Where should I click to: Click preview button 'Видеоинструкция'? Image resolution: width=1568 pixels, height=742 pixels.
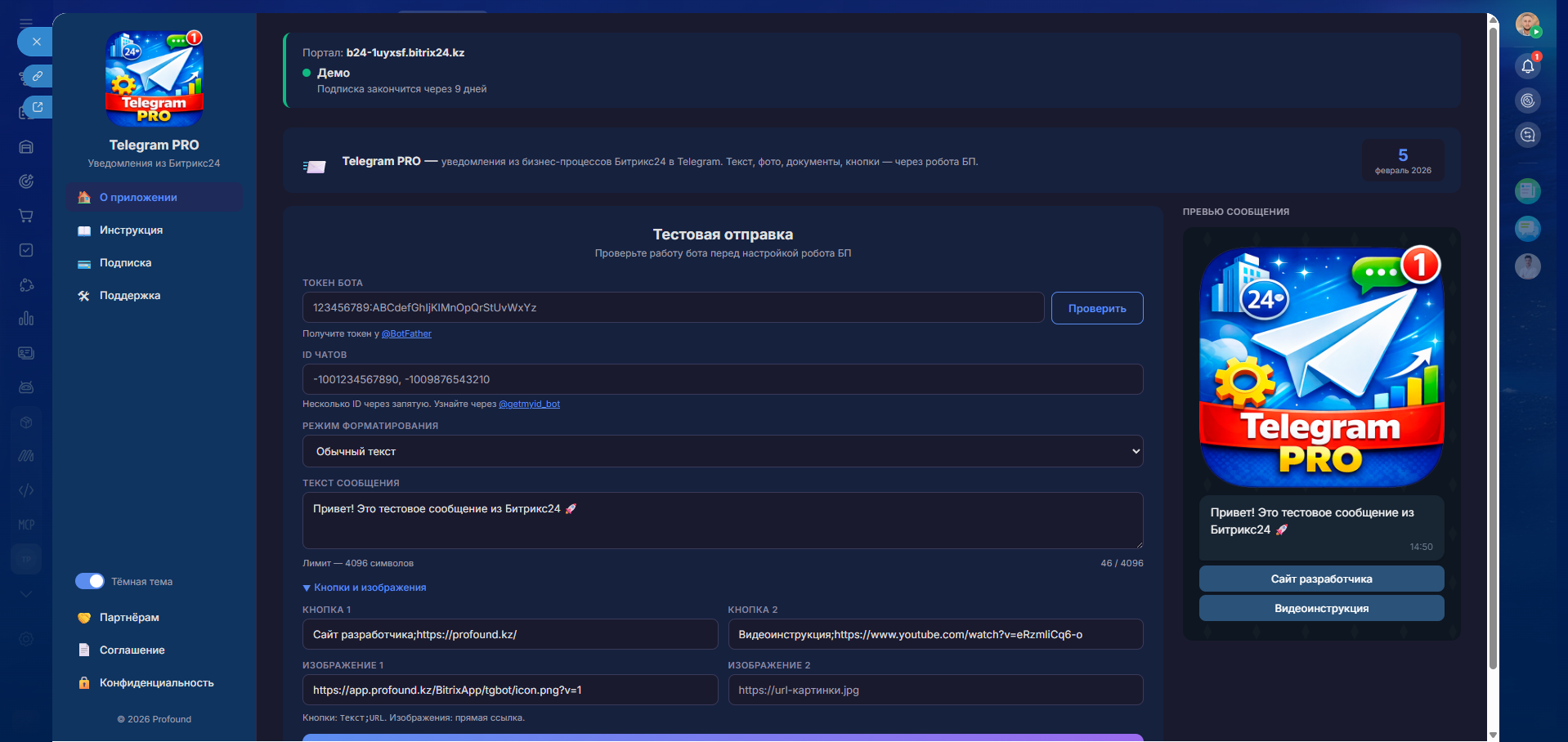[1321, 608]
